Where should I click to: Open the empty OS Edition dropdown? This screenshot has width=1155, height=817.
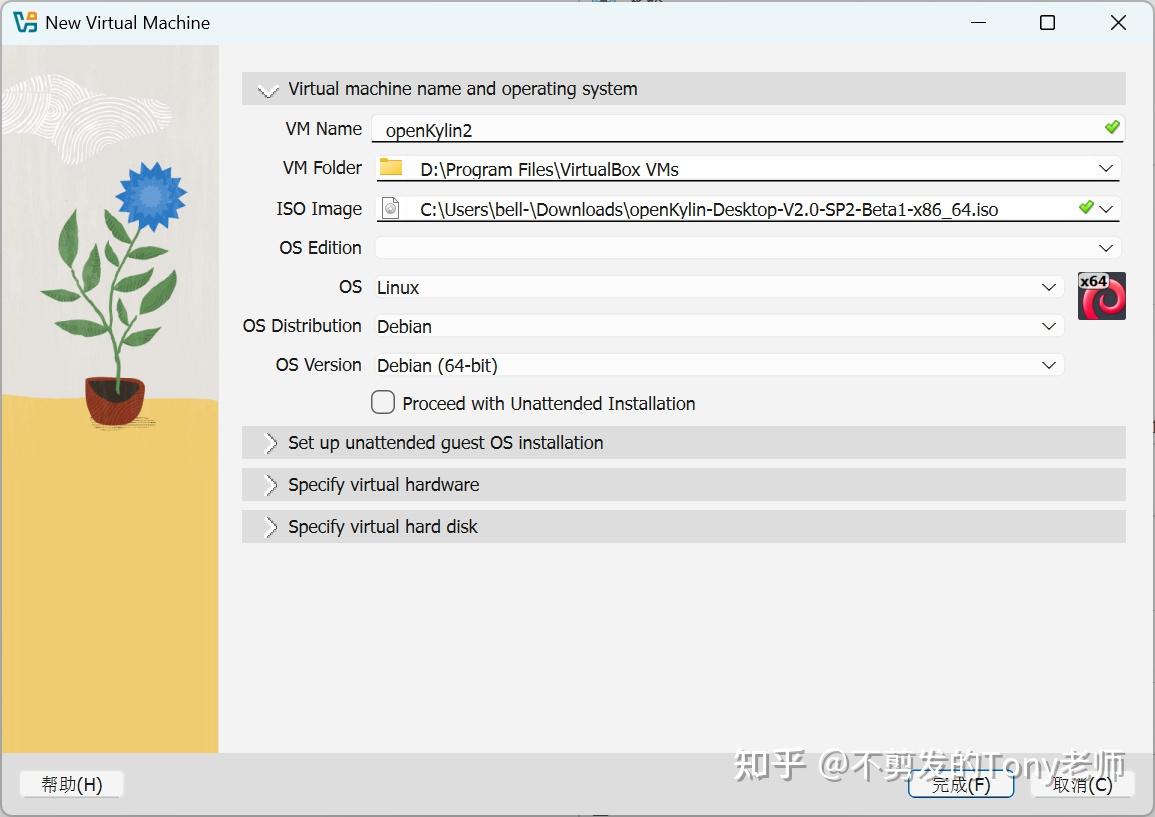click(x=1105, y=247)
